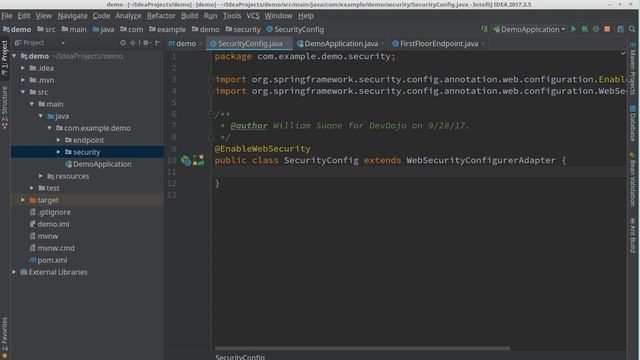This screenshot has width=640, height=360.
Task: Open the Navigate menu
Action: click(x=72, y=16)
